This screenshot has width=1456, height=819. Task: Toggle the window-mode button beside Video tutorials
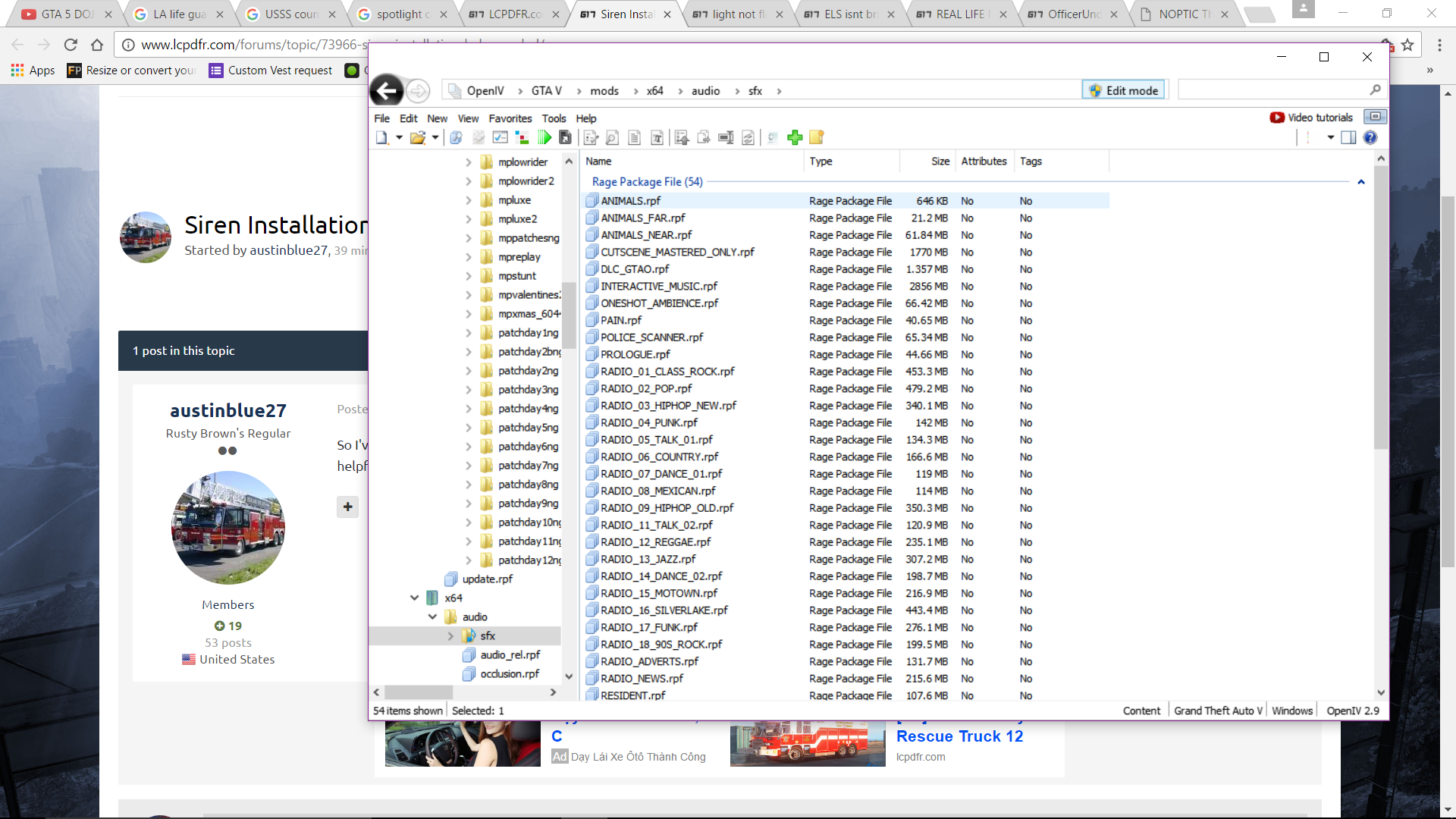(1375, 116)
